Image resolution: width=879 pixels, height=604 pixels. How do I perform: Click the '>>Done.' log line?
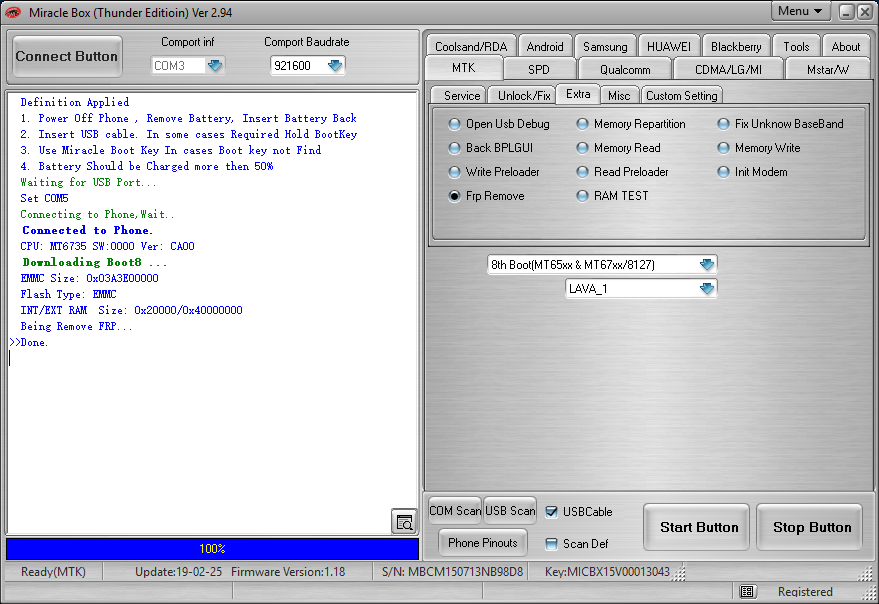point(29,343)
